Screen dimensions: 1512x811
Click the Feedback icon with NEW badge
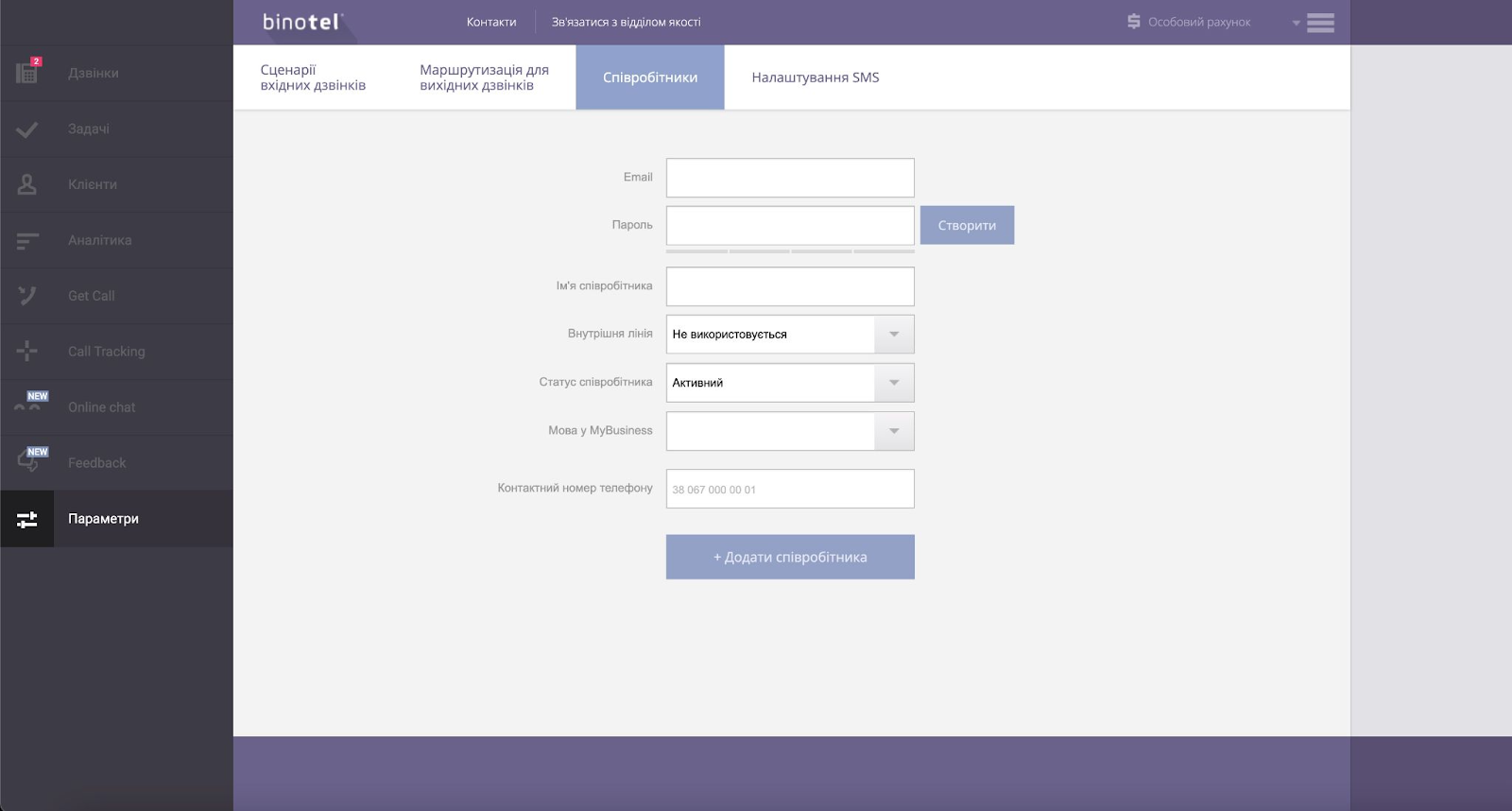pyautogui.click(x=31, y=459)
